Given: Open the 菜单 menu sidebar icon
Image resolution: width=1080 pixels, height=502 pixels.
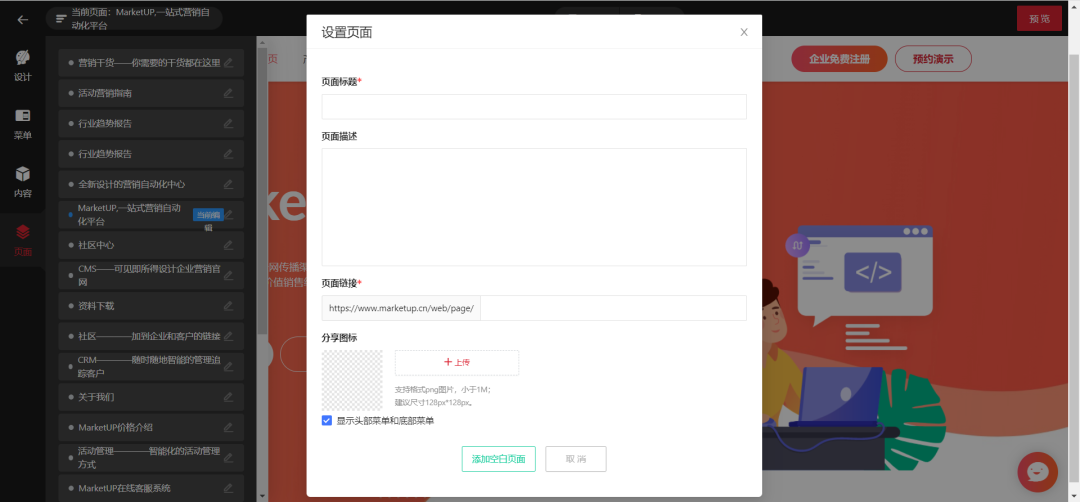Looking at the screenshot, I should tap(23, 124).
